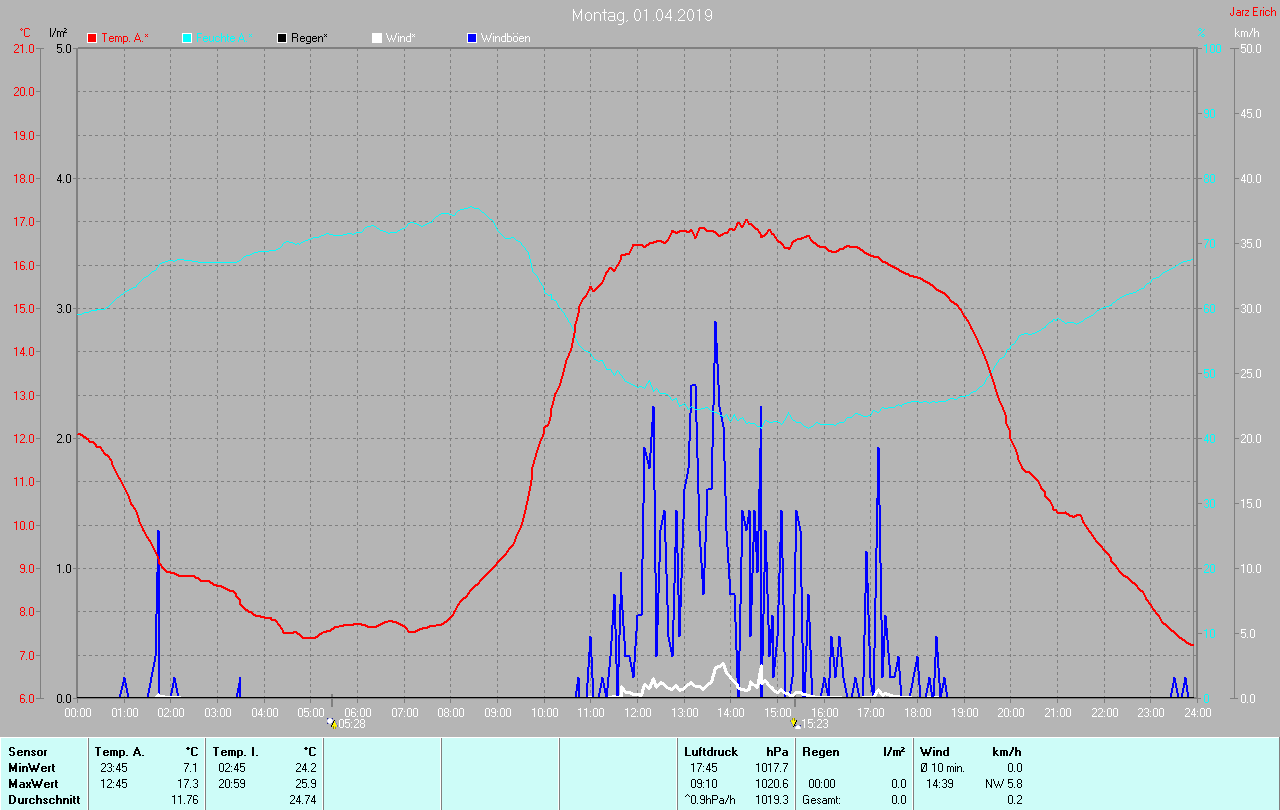Click the 'Durchschnitt' row label
This screenshot has height=810, width=1280.
pos(44,799)
